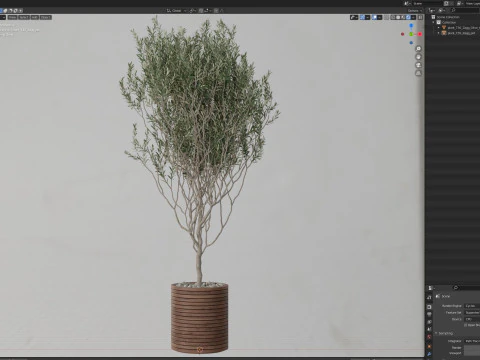Toggle perspective/orthographic view icon
Screen dimensions: 480x360
pyautogui.click(x=418, y=73)
